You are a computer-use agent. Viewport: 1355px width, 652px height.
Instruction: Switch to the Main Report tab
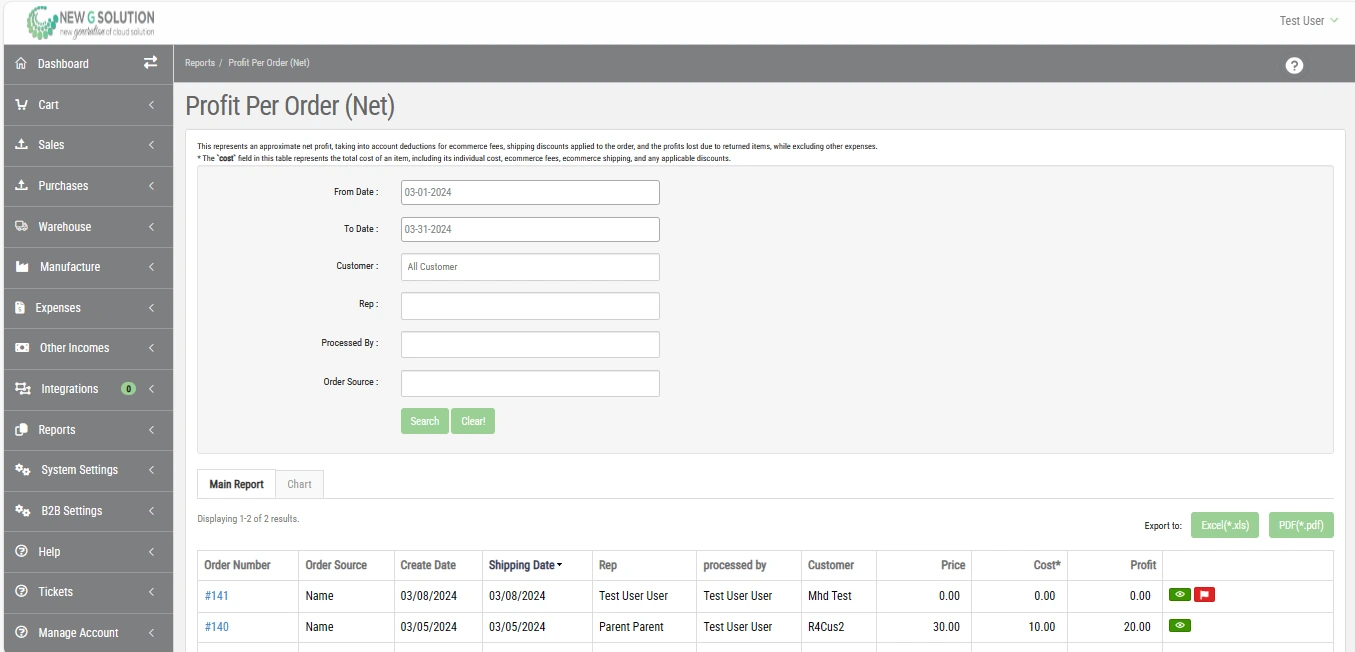coord(236,484)
